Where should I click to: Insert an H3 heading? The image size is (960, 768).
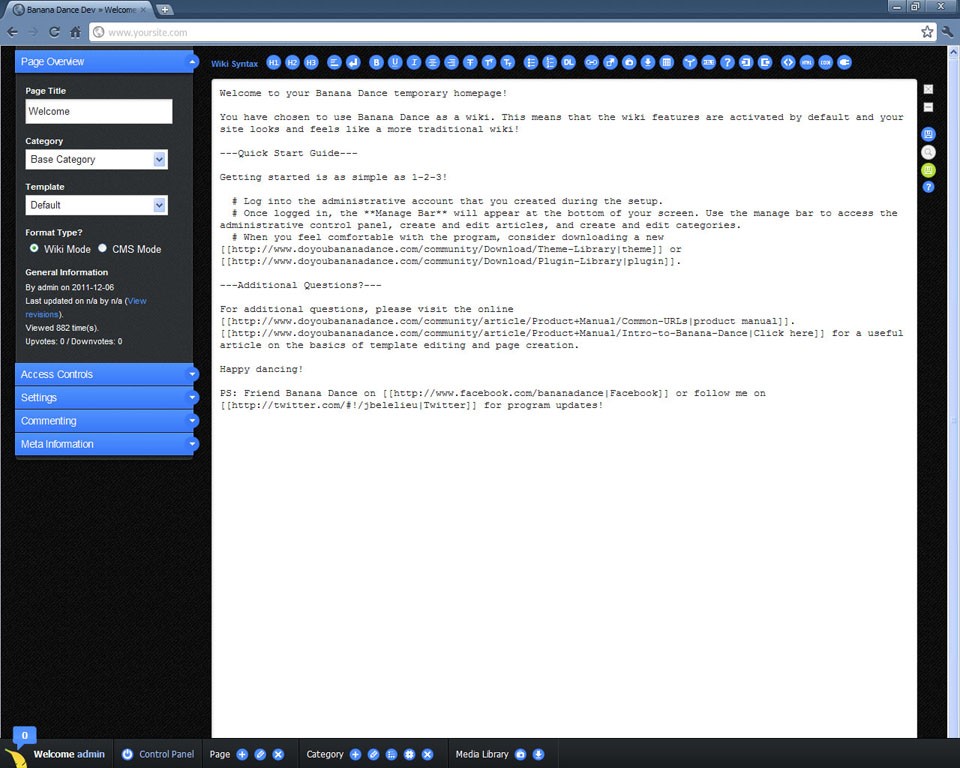(311, 62)
